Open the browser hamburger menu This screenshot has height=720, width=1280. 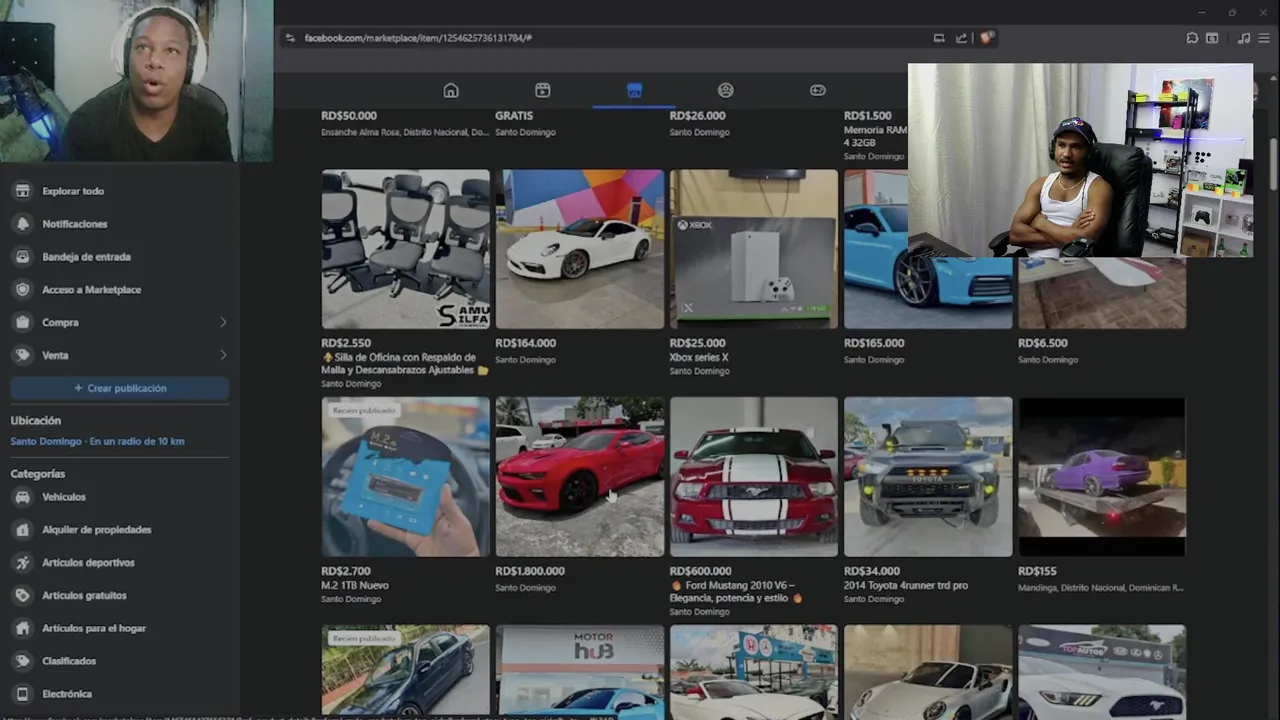click(x=1265, y=38)
